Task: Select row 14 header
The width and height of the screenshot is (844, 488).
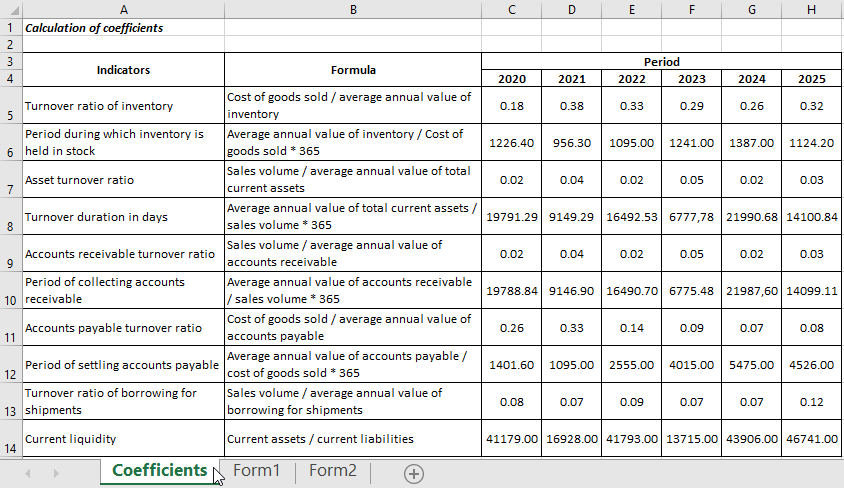Action: 11,439
